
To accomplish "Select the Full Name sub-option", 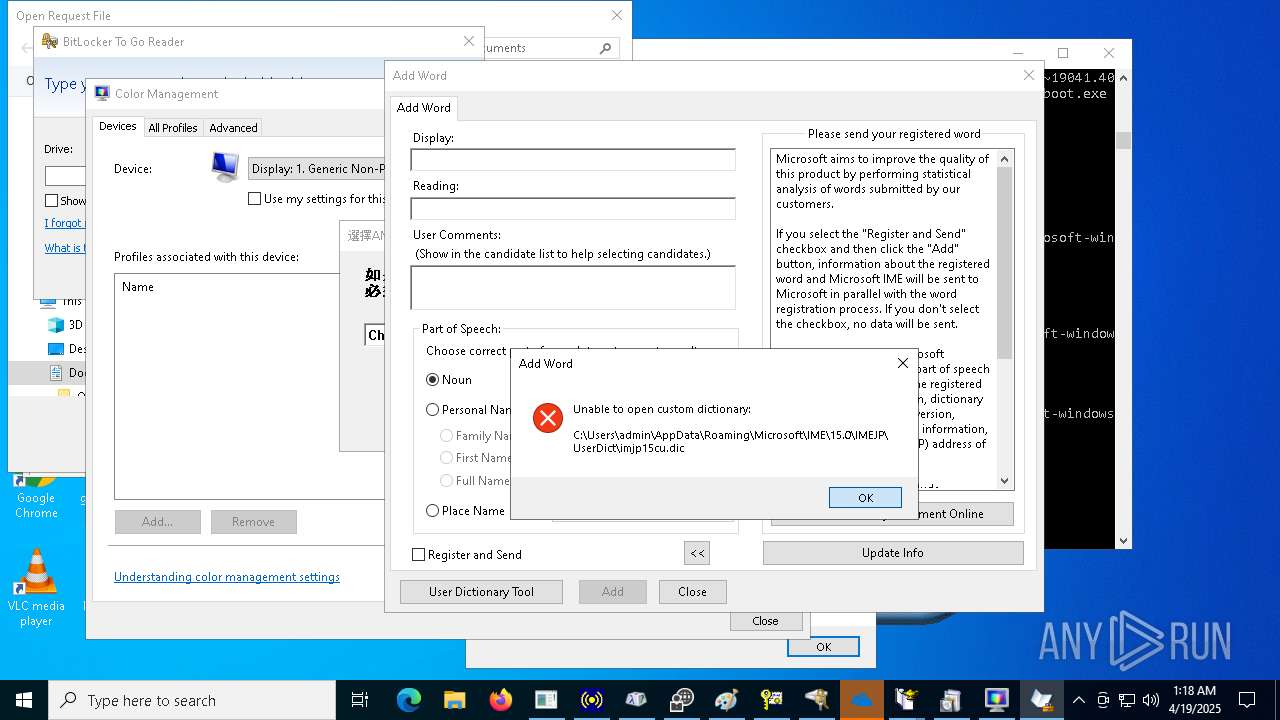I will (x=446, y=481).
